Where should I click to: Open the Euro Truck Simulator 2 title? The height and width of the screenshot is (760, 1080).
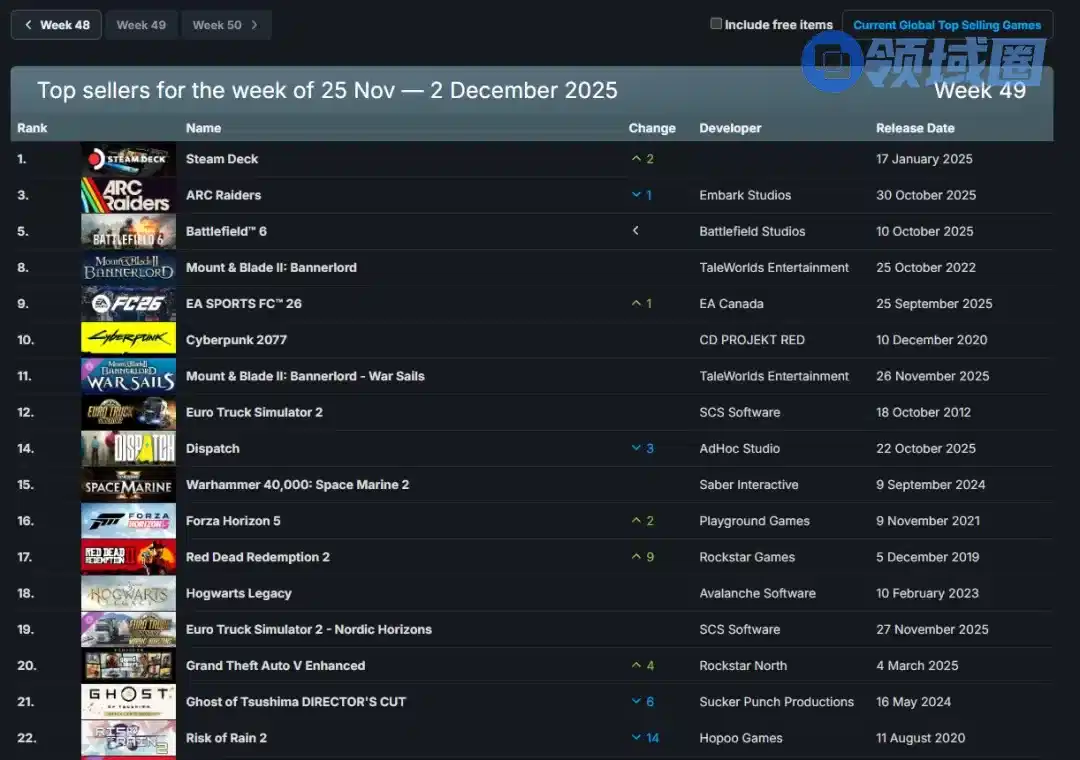pos(254,412)
